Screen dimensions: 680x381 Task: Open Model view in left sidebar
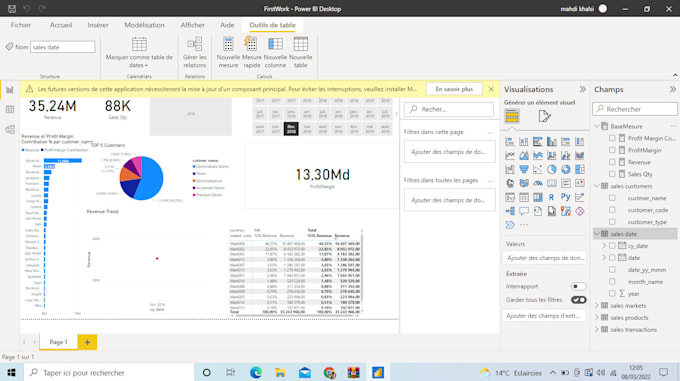[x=10, y=129]
